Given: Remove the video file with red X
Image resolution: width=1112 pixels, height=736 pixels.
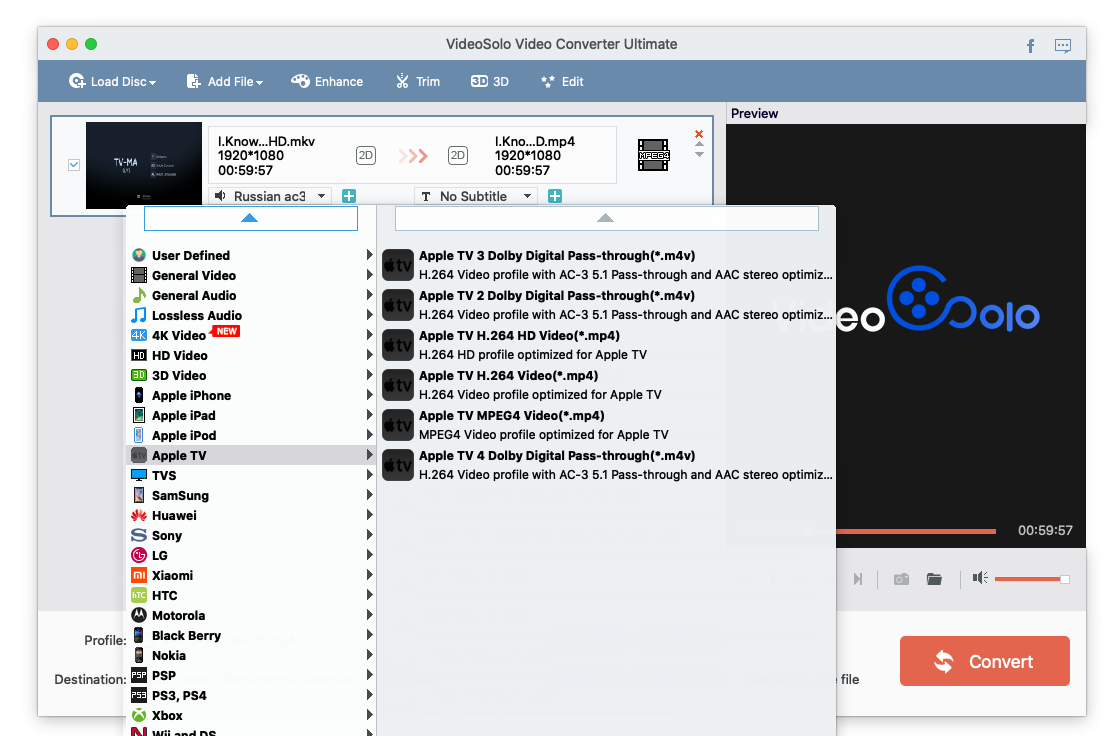Looking at the screenshot, I should 699,134.
